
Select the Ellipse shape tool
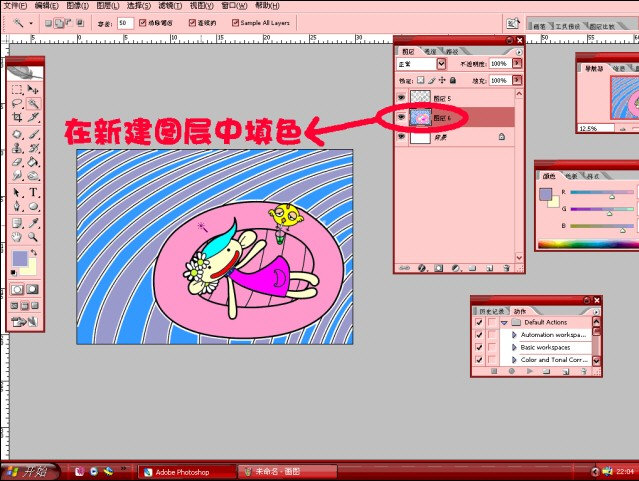coord(33,206)
